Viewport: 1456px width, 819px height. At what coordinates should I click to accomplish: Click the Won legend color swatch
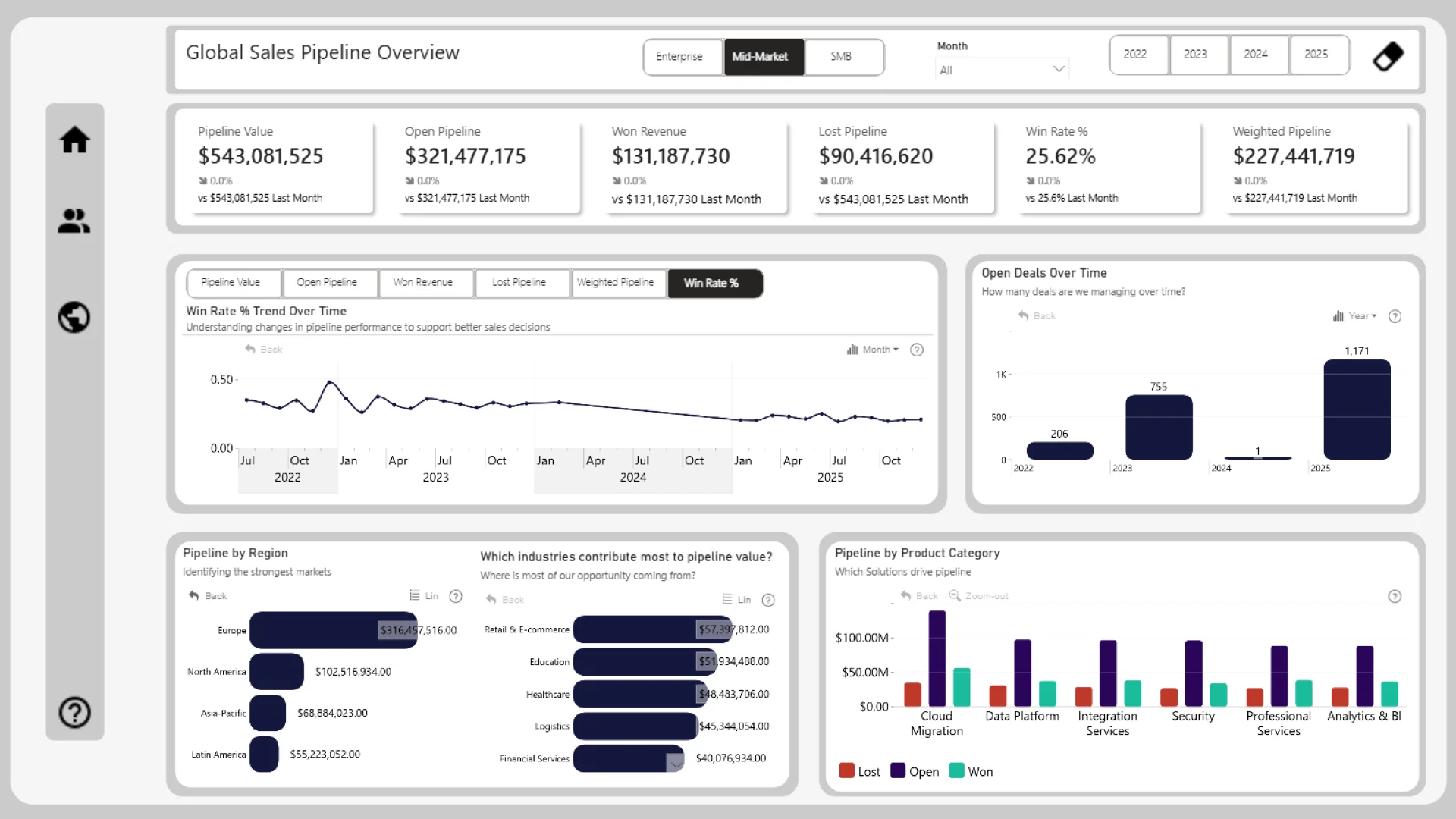(x=956, y=770)
